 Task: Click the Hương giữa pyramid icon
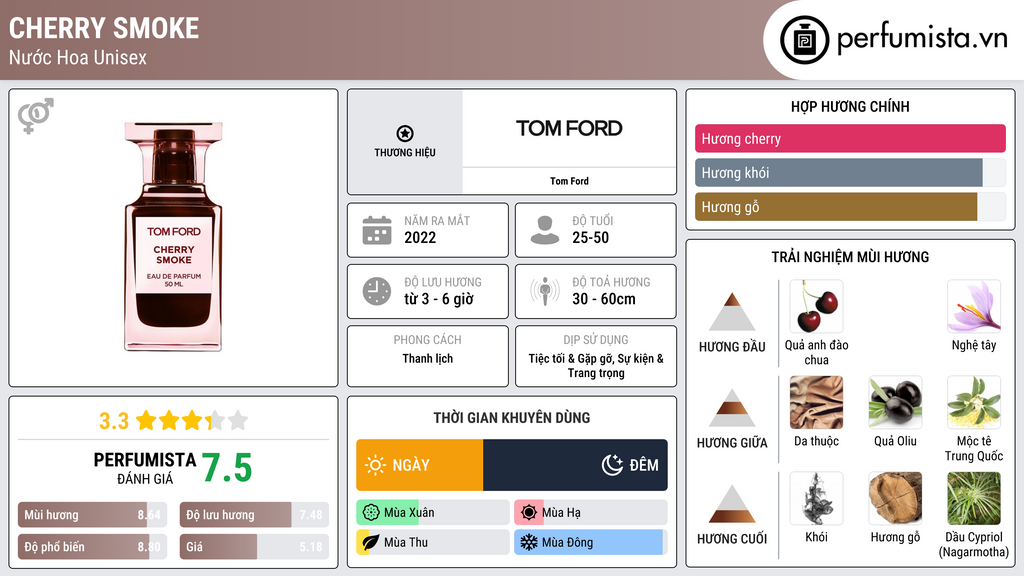[x=732, y=408]
